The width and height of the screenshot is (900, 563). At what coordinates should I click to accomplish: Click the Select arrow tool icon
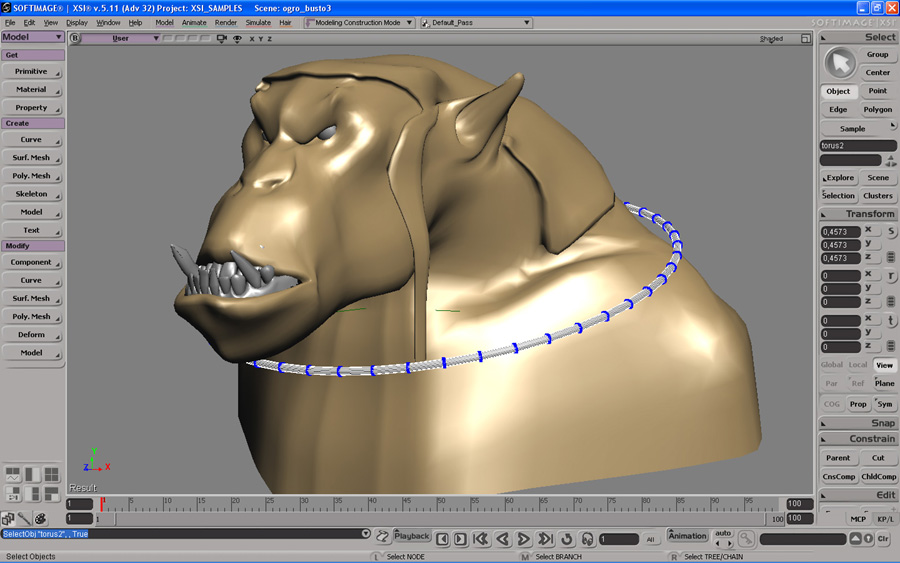click(x=839, y=63)
